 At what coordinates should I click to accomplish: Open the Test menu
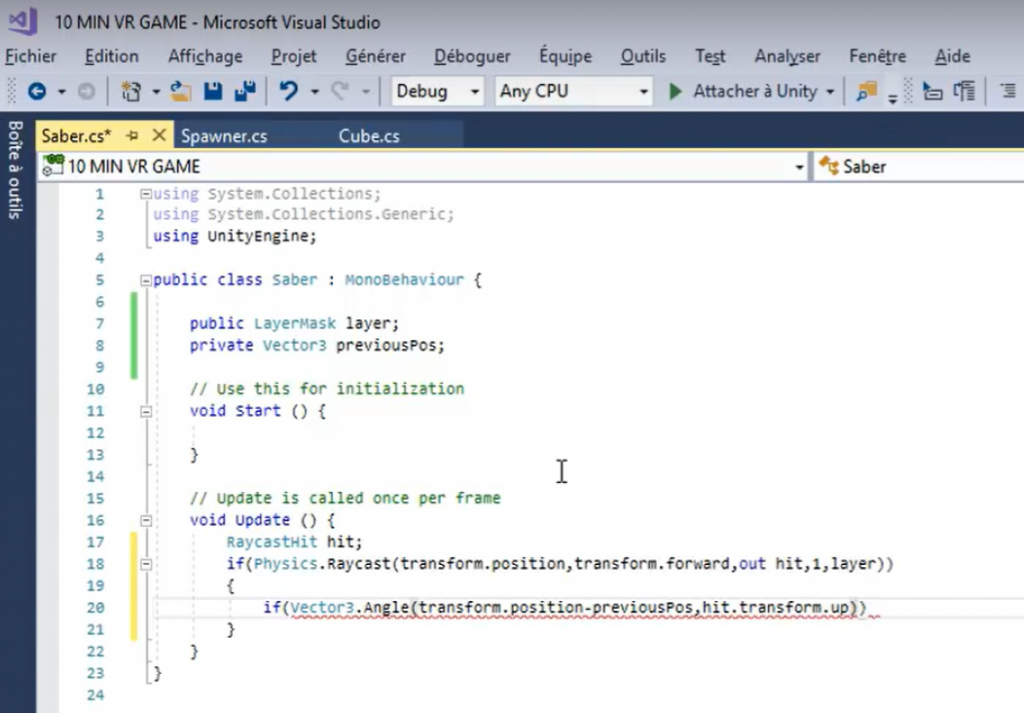click(710, 56)
